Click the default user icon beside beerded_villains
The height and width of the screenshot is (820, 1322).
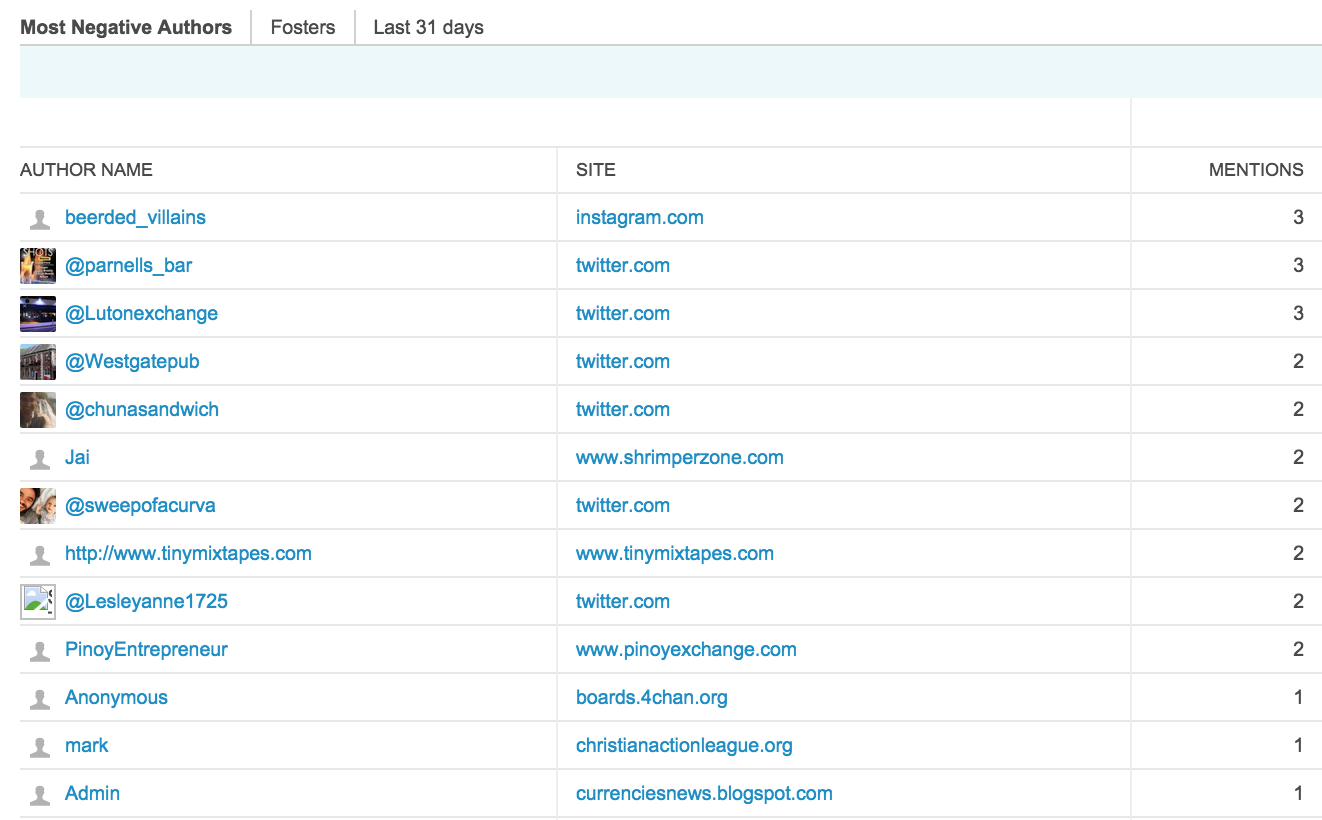point(40,219)
